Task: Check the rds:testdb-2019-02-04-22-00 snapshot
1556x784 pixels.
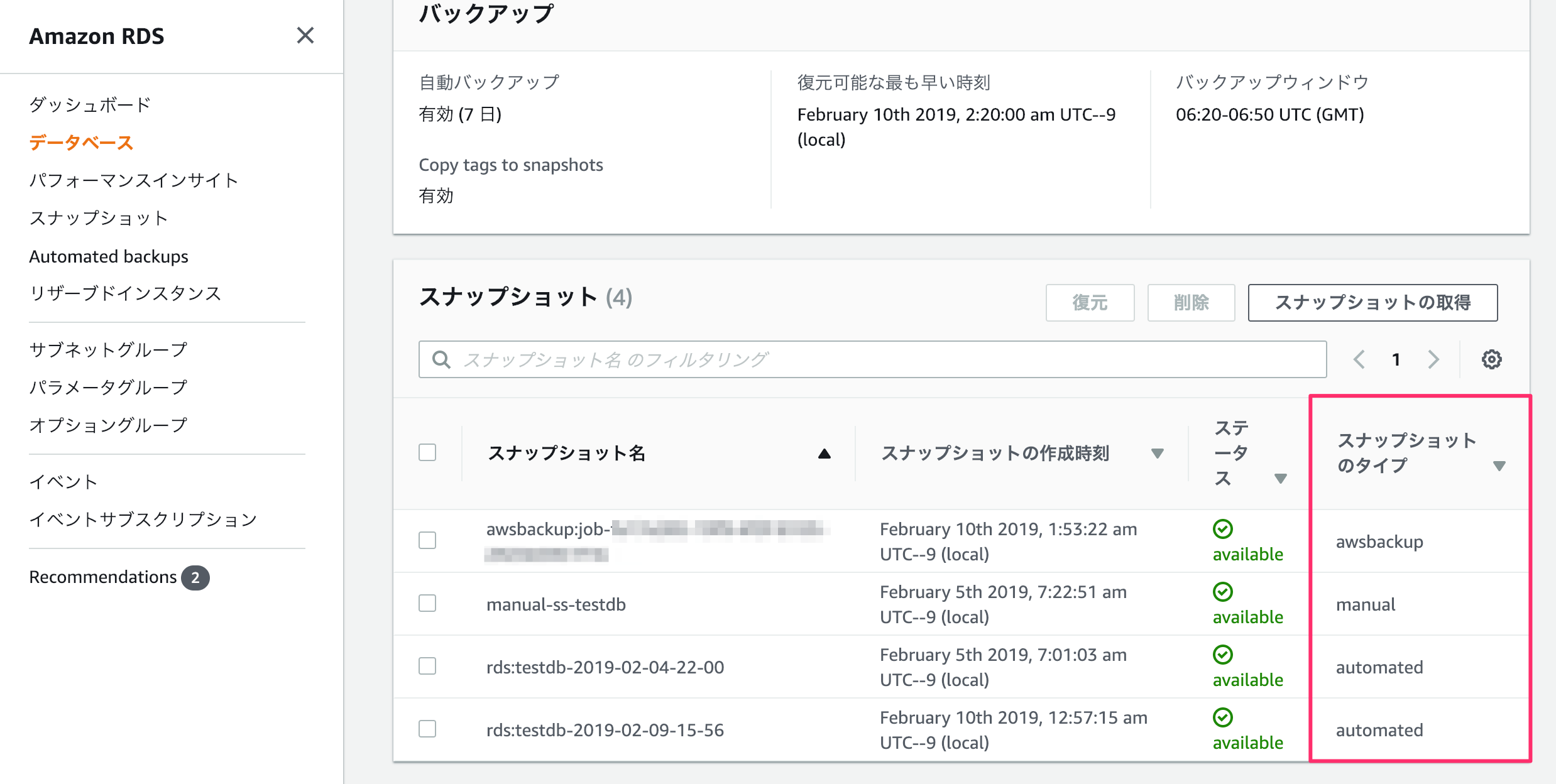Action: click(427, 666)
